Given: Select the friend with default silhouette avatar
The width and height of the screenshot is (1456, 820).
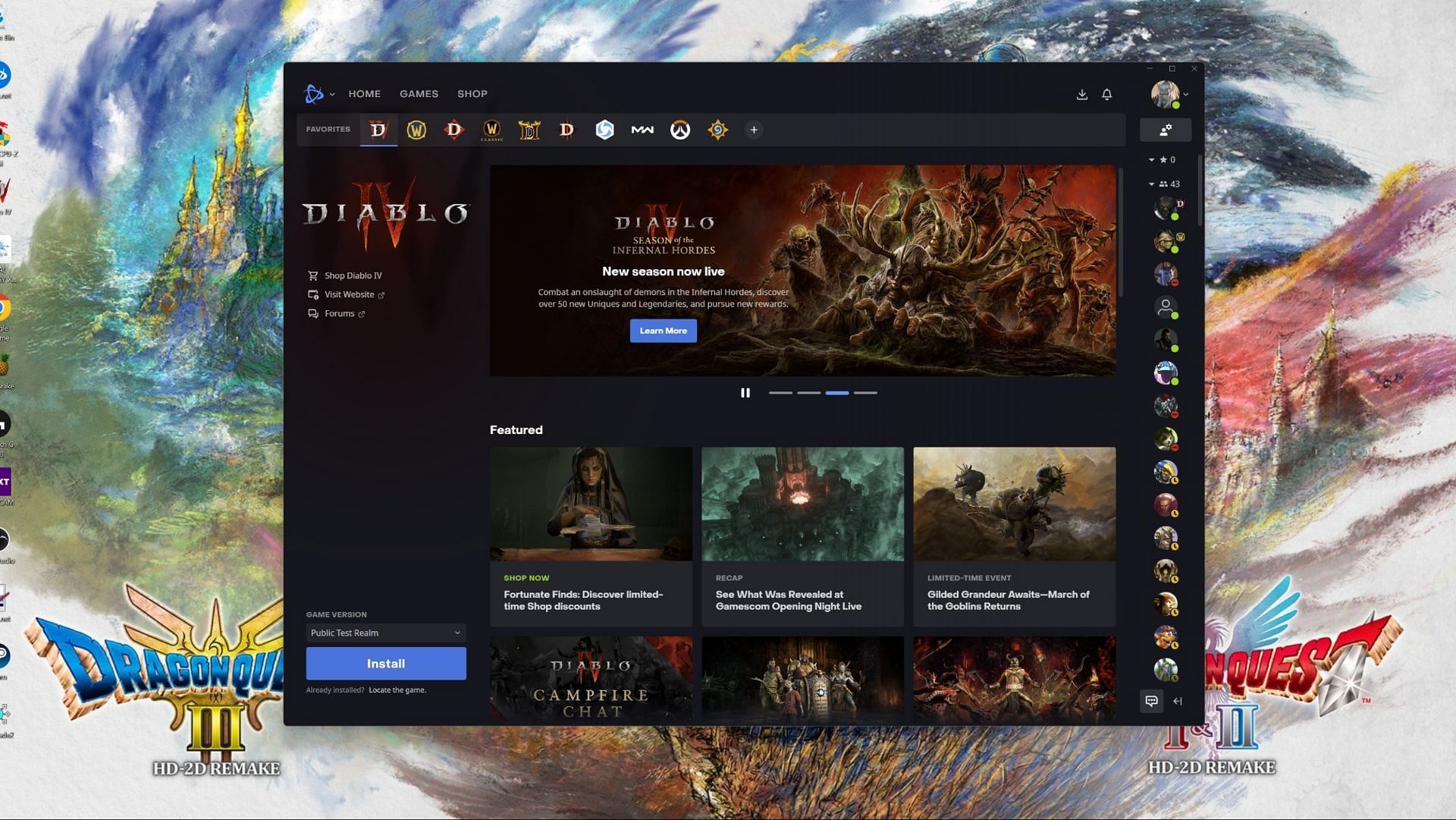Looking at the screenshot, I should point(1166,307).
